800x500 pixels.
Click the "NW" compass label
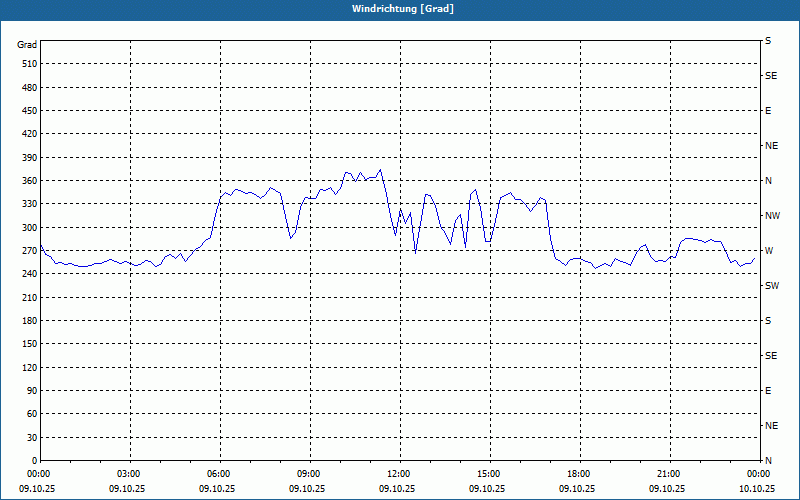click(772, 216)
